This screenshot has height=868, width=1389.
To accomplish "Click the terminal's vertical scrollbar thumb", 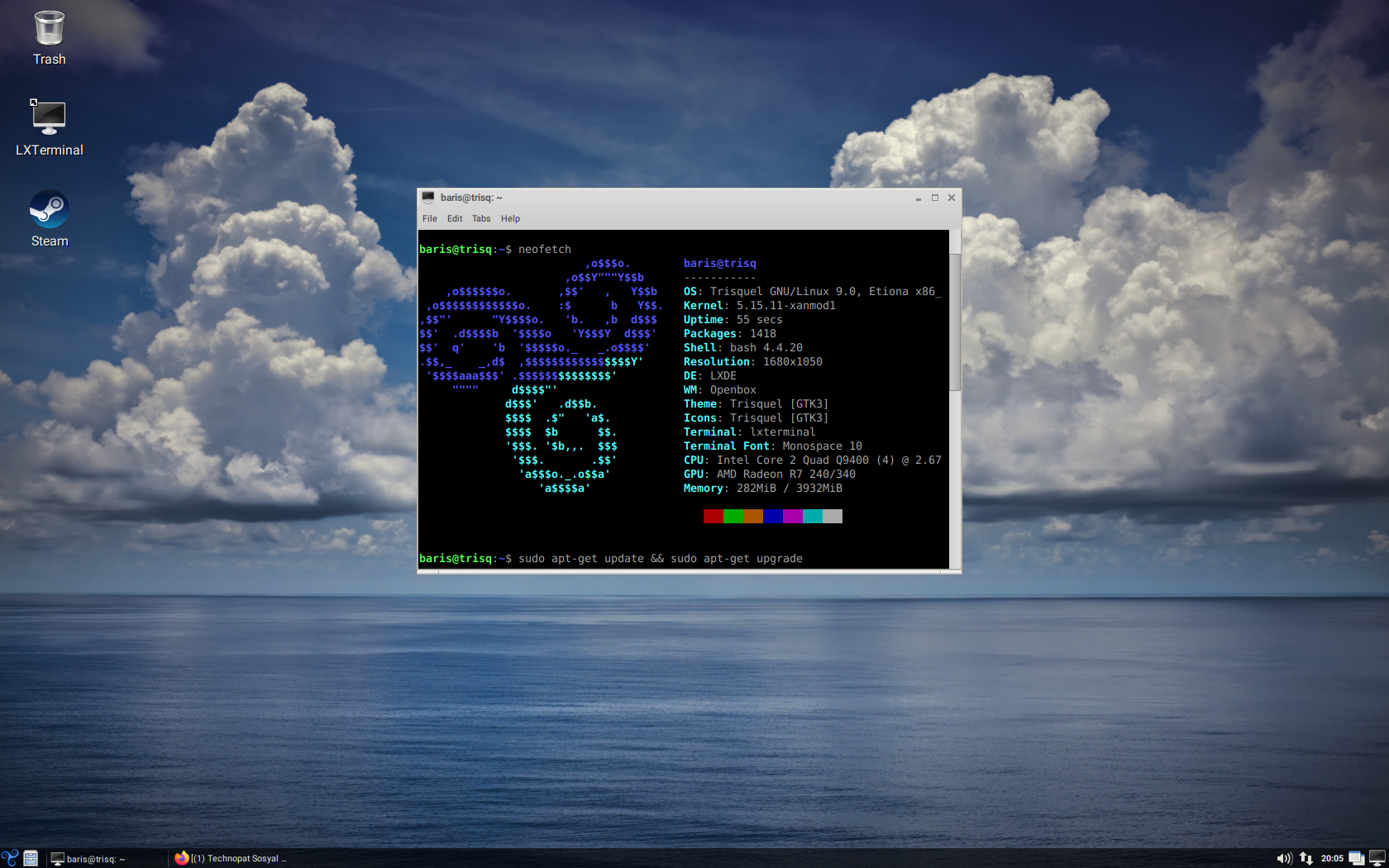I will click(x=955, y=322).
